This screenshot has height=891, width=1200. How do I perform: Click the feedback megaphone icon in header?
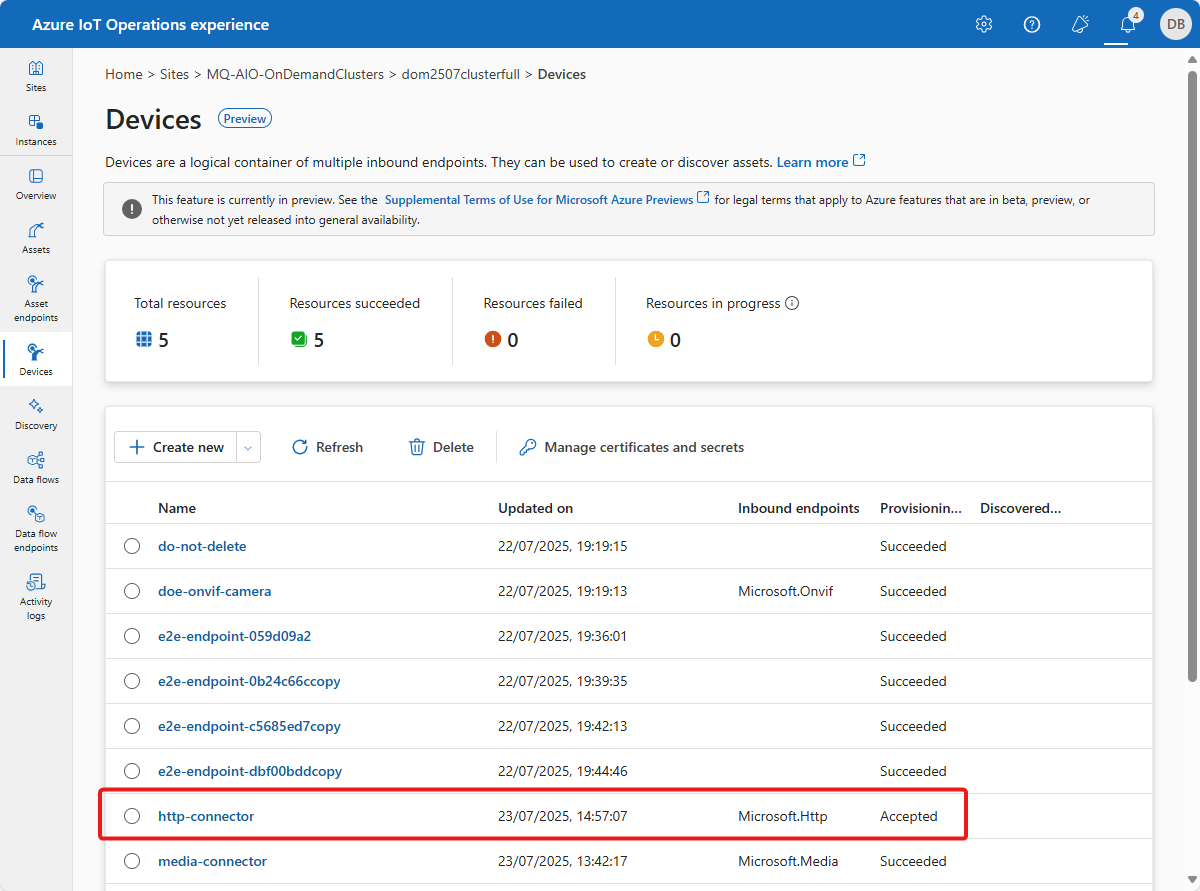(x=1080, y=24)
